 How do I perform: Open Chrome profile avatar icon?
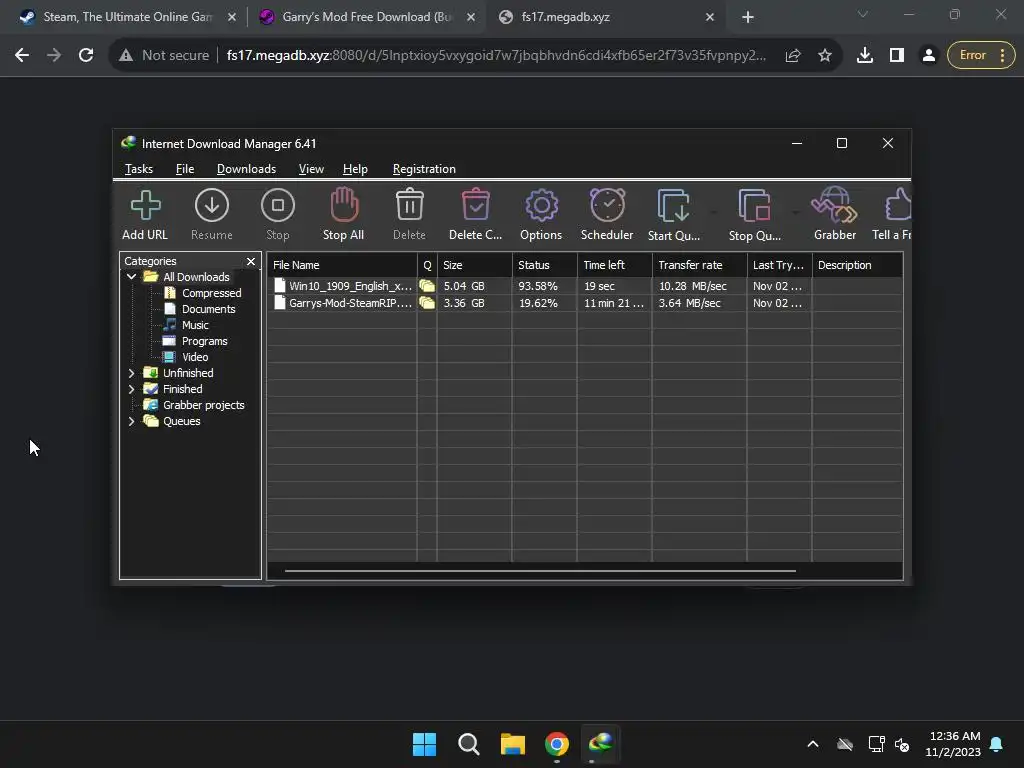(929, 56)
